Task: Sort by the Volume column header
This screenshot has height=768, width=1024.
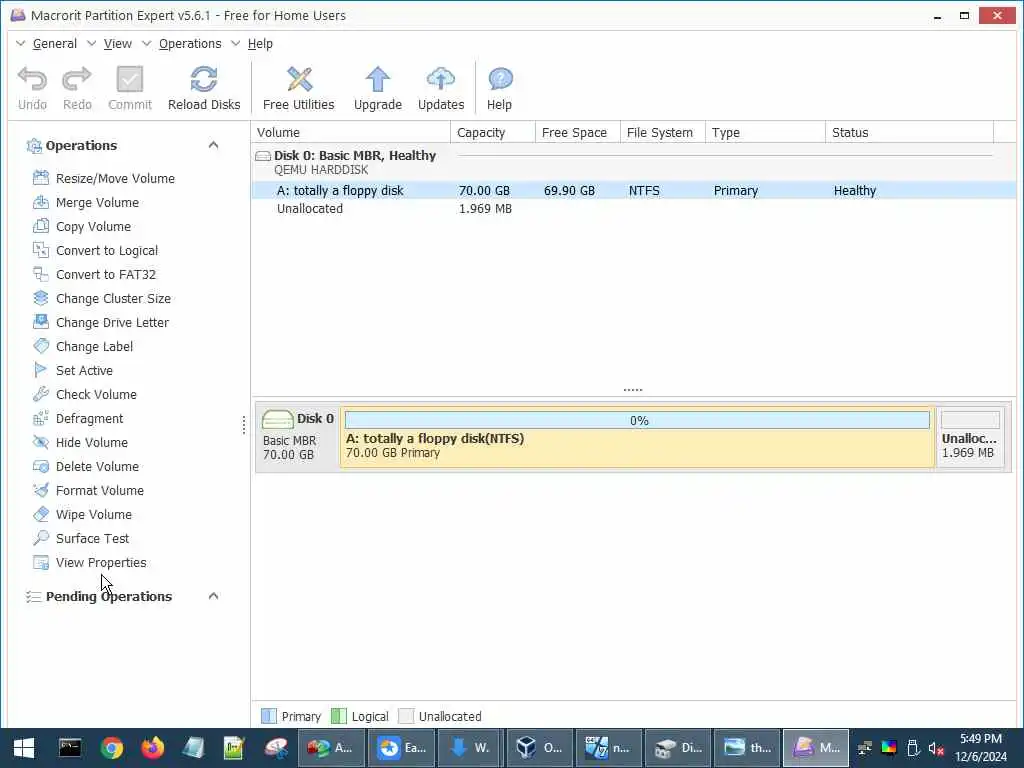Action: (x=351, y=133)
